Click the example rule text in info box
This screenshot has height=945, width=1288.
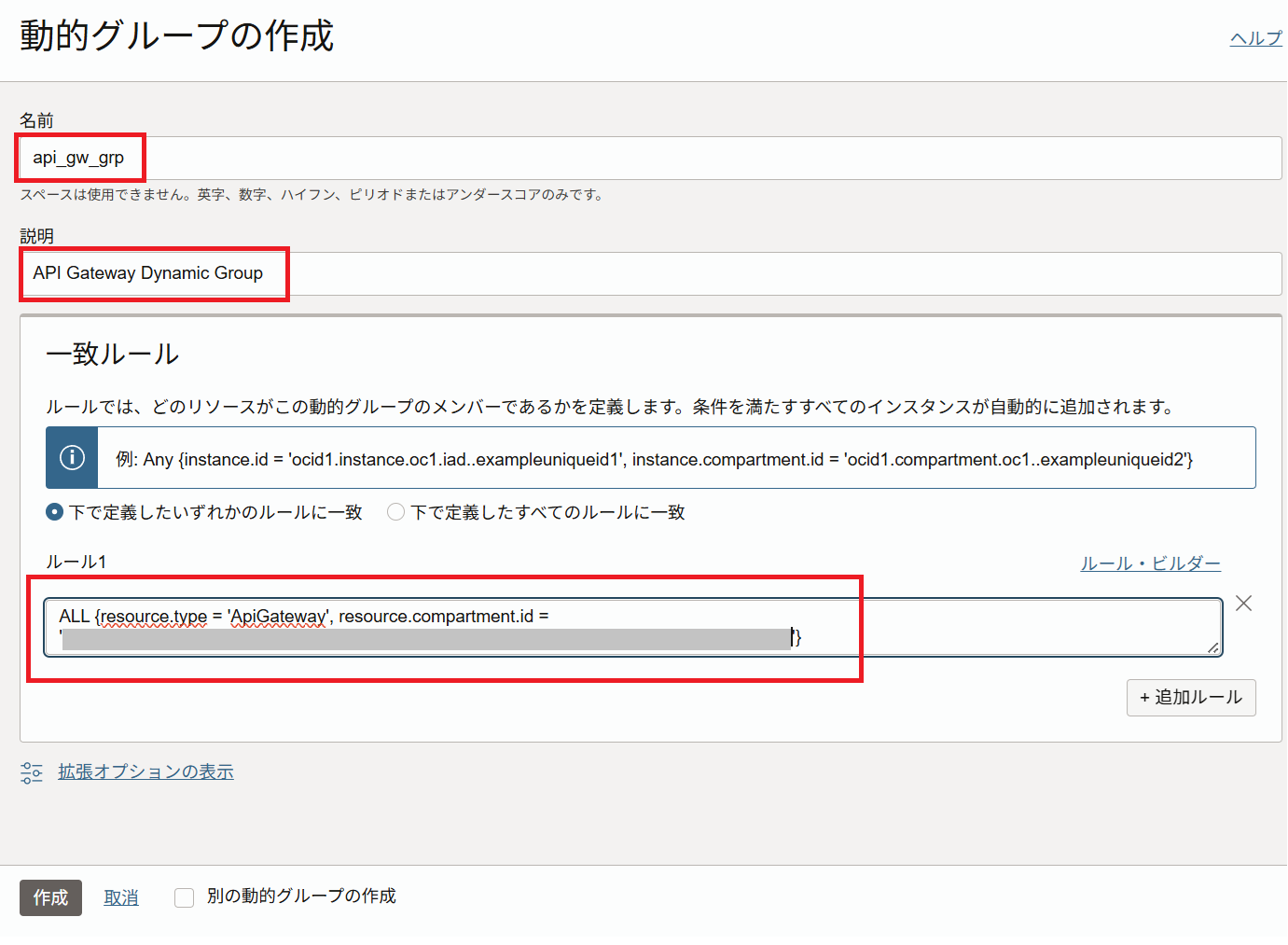[654, 459]
